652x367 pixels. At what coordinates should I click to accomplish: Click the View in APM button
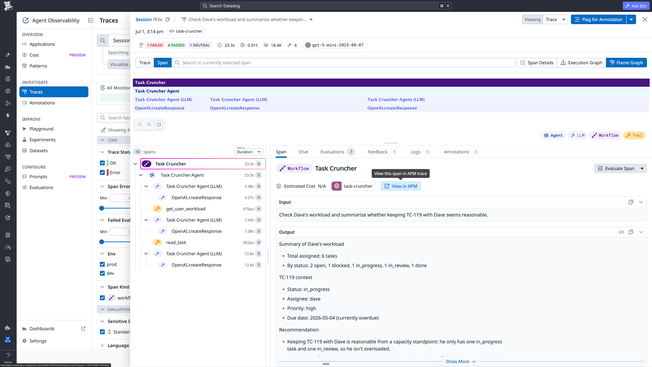(x=400, y=186)
